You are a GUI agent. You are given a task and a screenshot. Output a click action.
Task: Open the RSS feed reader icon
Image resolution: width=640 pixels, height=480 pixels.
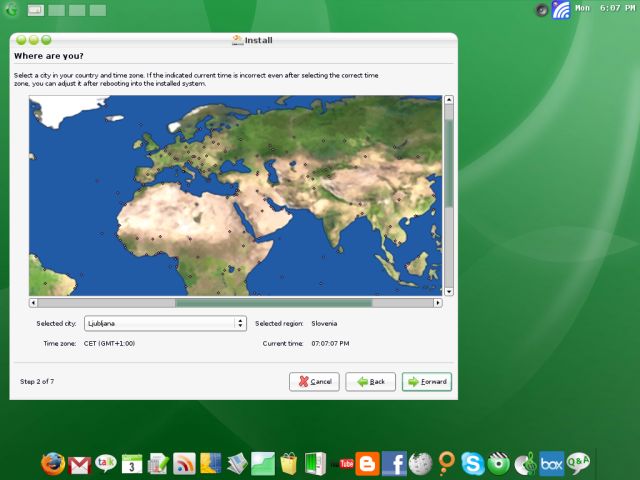[184, 464]
